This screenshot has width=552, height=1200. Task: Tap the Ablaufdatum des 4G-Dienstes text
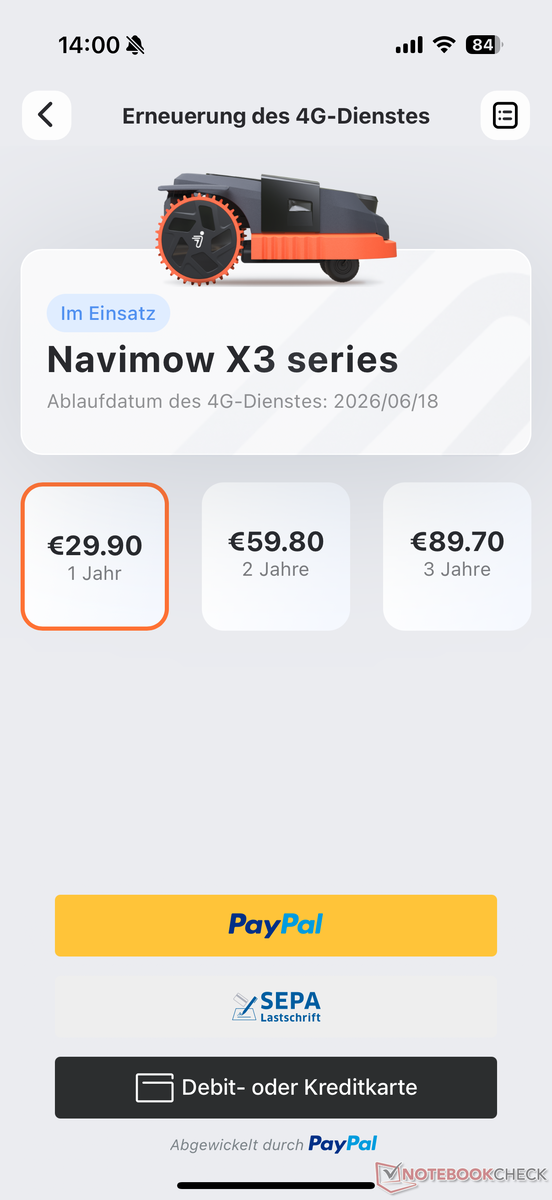243,402
